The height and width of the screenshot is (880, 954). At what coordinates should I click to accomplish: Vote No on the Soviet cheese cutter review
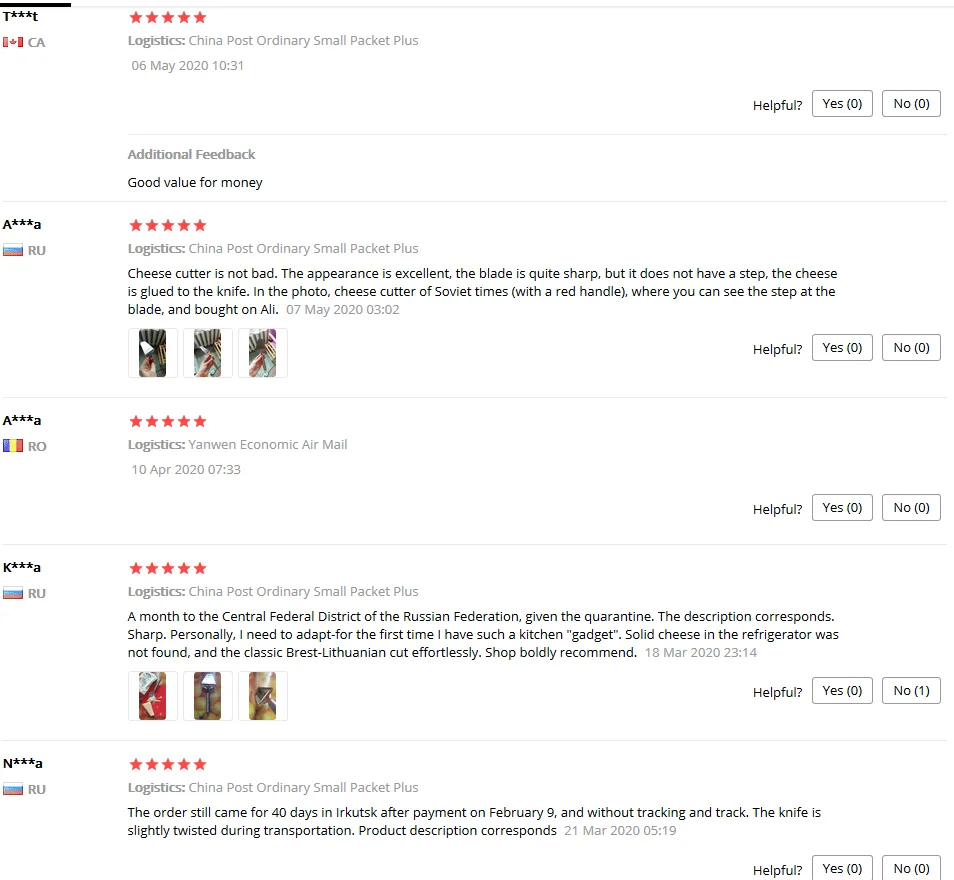[x=911, y=347]
